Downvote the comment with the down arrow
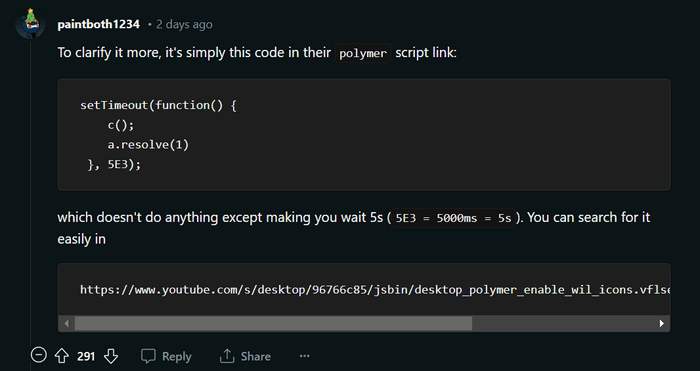 click(111, 356)
